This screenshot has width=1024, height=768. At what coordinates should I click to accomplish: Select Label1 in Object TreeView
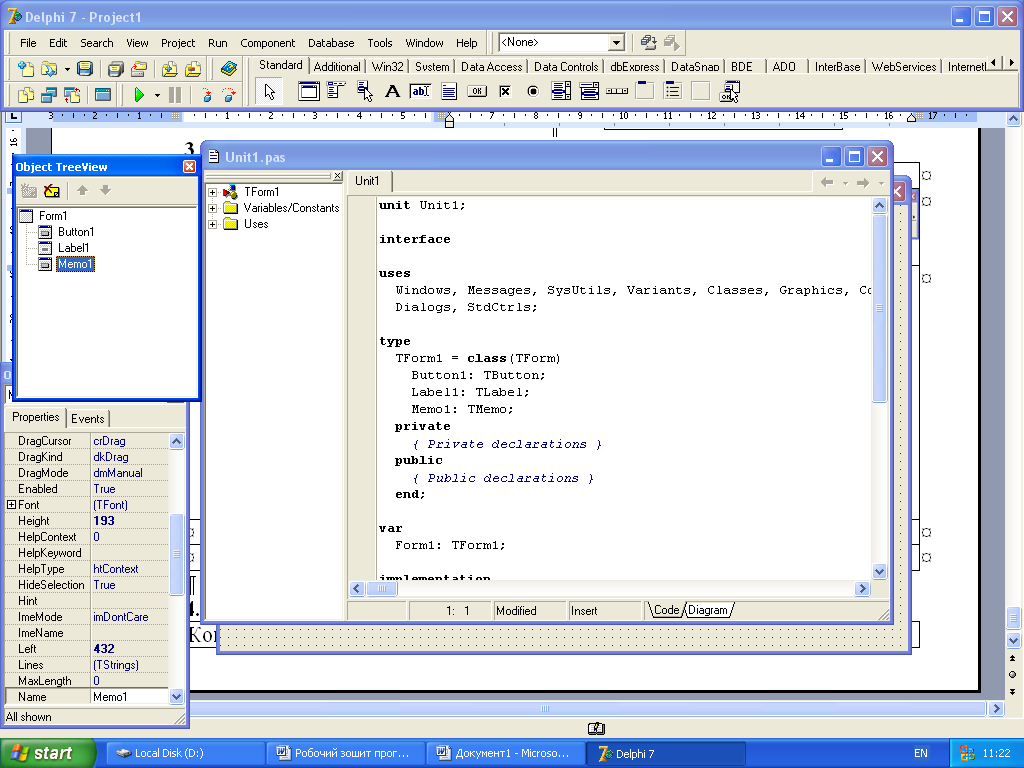coord(73,248)
